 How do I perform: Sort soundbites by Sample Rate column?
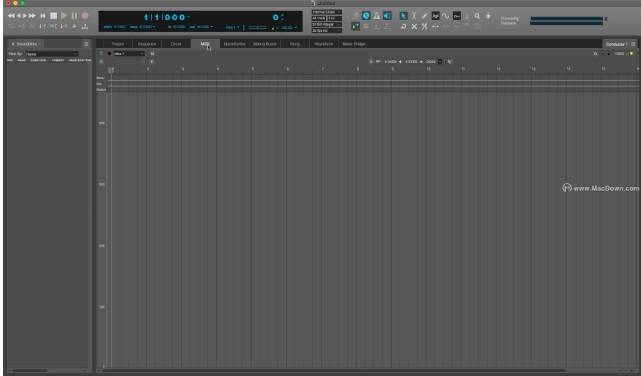click(80, 60)
